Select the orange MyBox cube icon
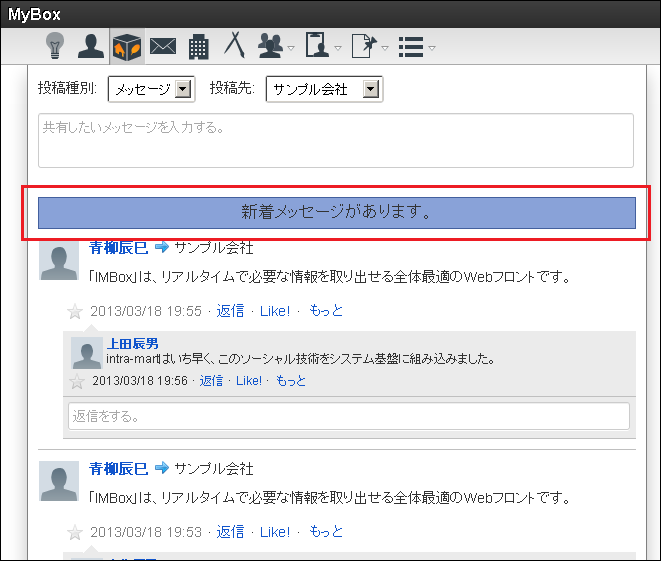 [127, 46]
